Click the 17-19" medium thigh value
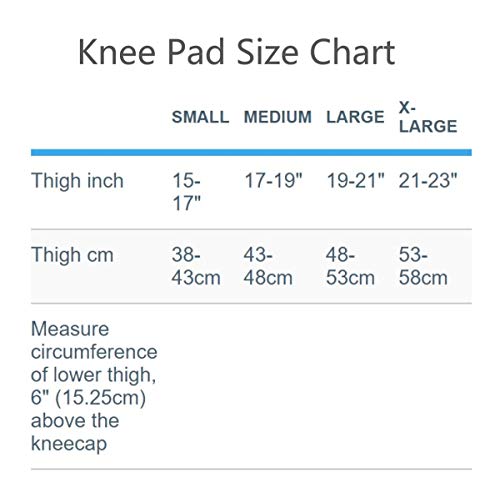Image resolution: width=500 pixels, height=488 pixels. (273, 180)
